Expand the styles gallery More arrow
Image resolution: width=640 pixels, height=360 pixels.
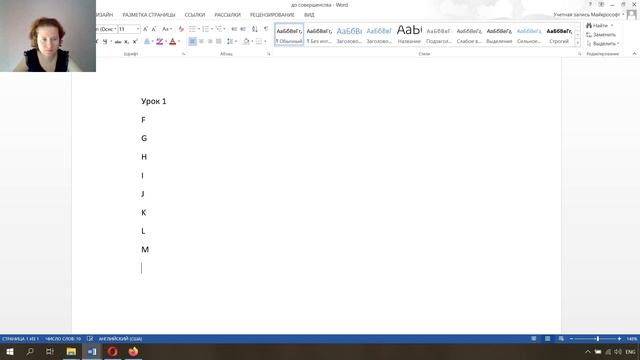(578, 43)
